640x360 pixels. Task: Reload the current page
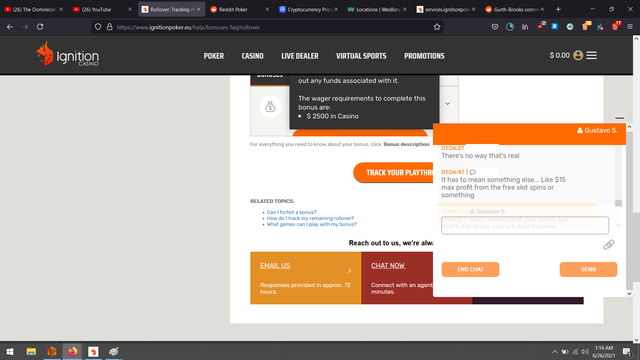tap(40, 27)
